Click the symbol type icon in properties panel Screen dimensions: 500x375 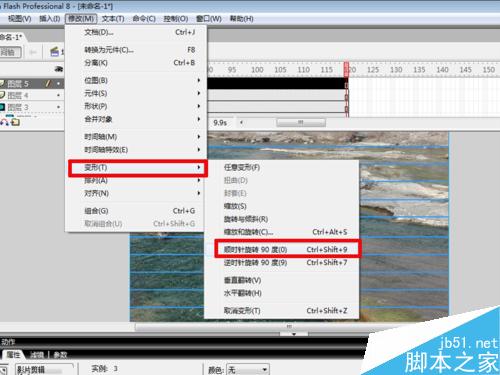click(3, 370)
